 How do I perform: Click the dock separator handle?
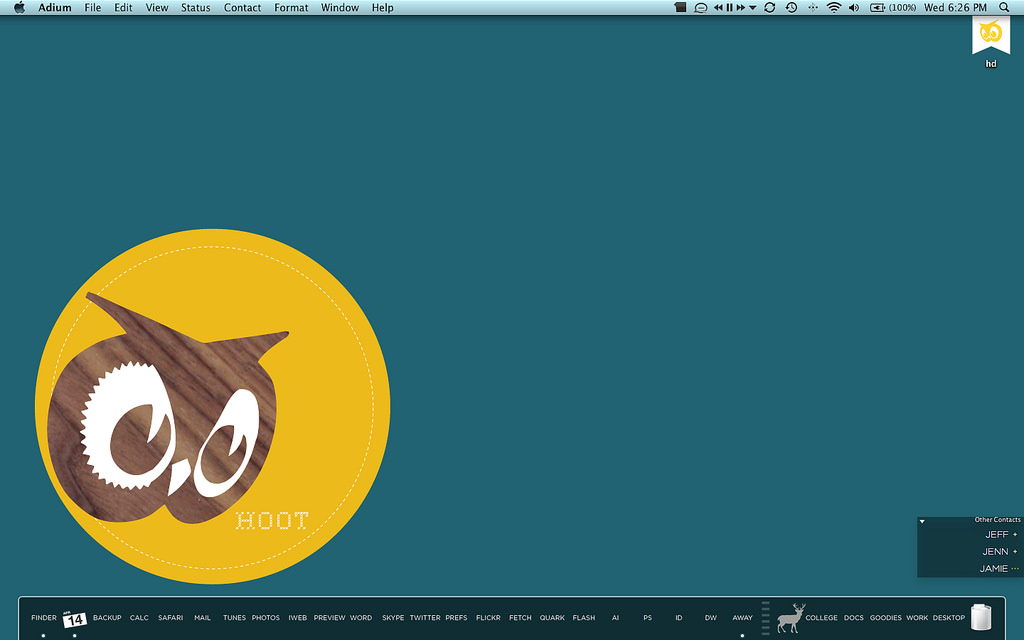(765, 618)
